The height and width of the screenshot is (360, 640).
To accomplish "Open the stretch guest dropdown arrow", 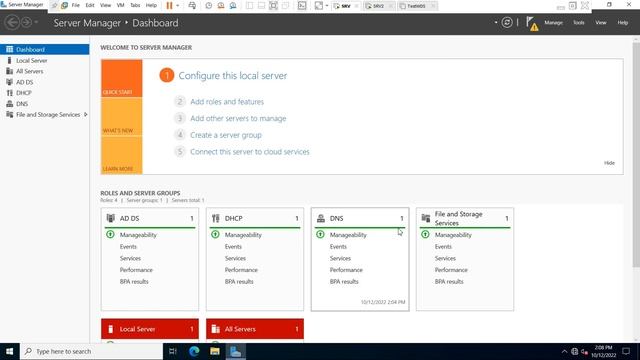I will [x=327, y=6].
